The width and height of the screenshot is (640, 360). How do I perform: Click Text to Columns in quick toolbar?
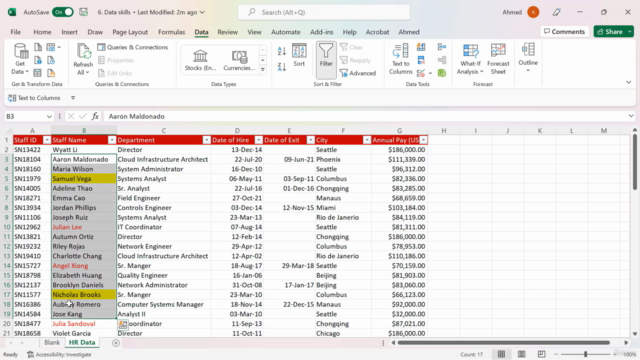pos(34,98)
